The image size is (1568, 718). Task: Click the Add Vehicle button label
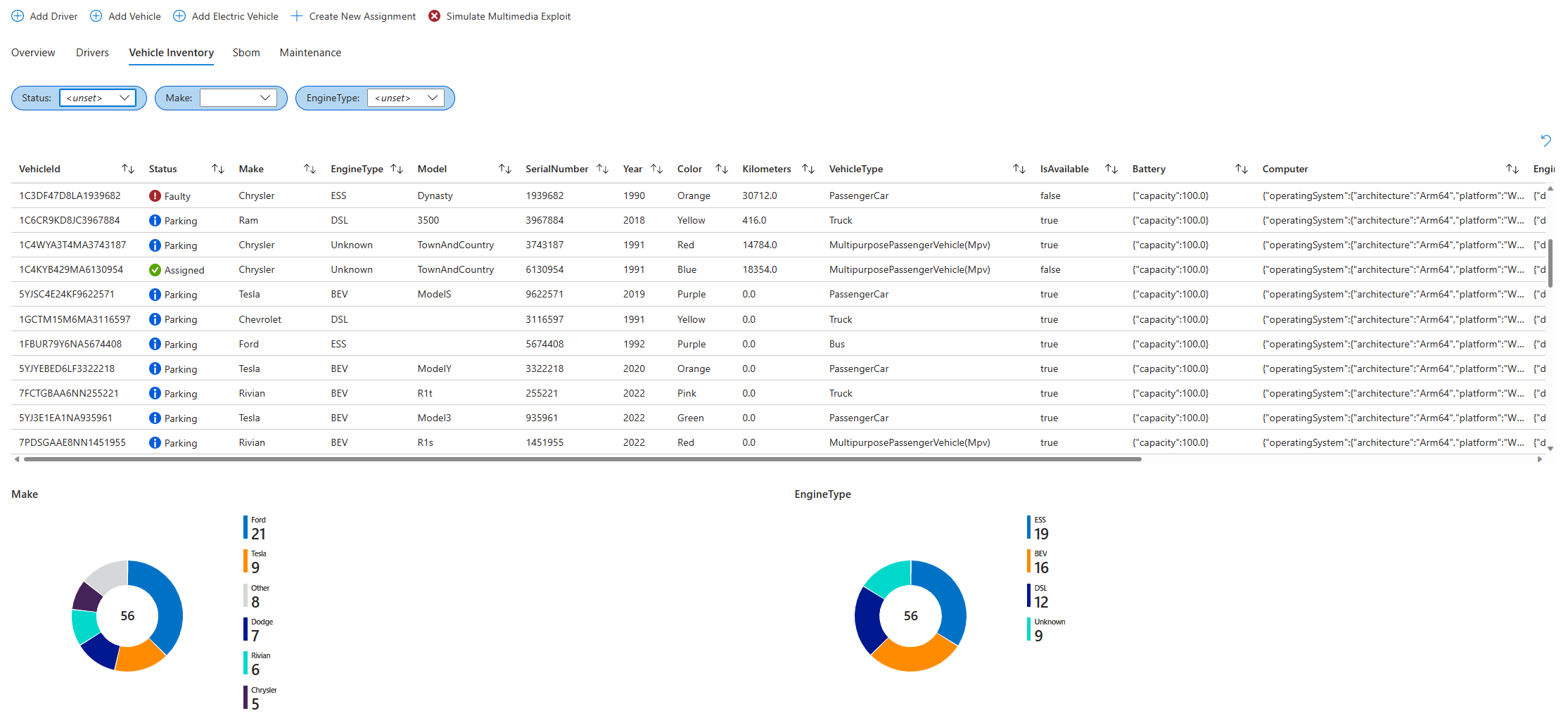coord(134,16)
